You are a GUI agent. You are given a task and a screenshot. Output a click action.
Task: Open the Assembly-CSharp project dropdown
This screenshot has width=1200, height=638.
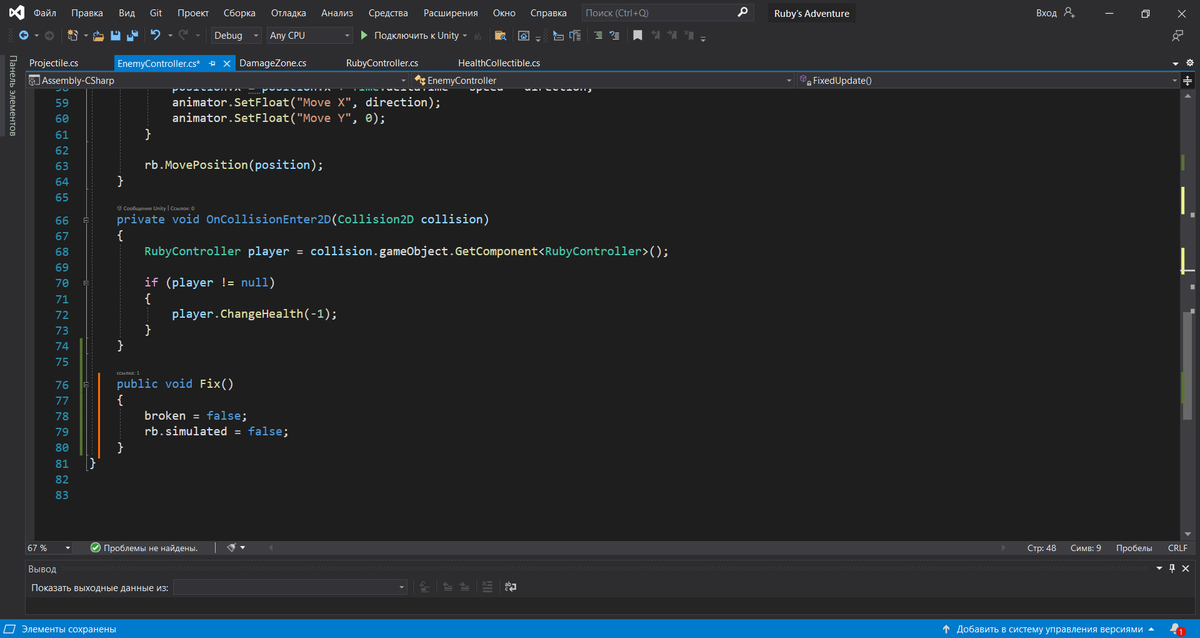218,80
